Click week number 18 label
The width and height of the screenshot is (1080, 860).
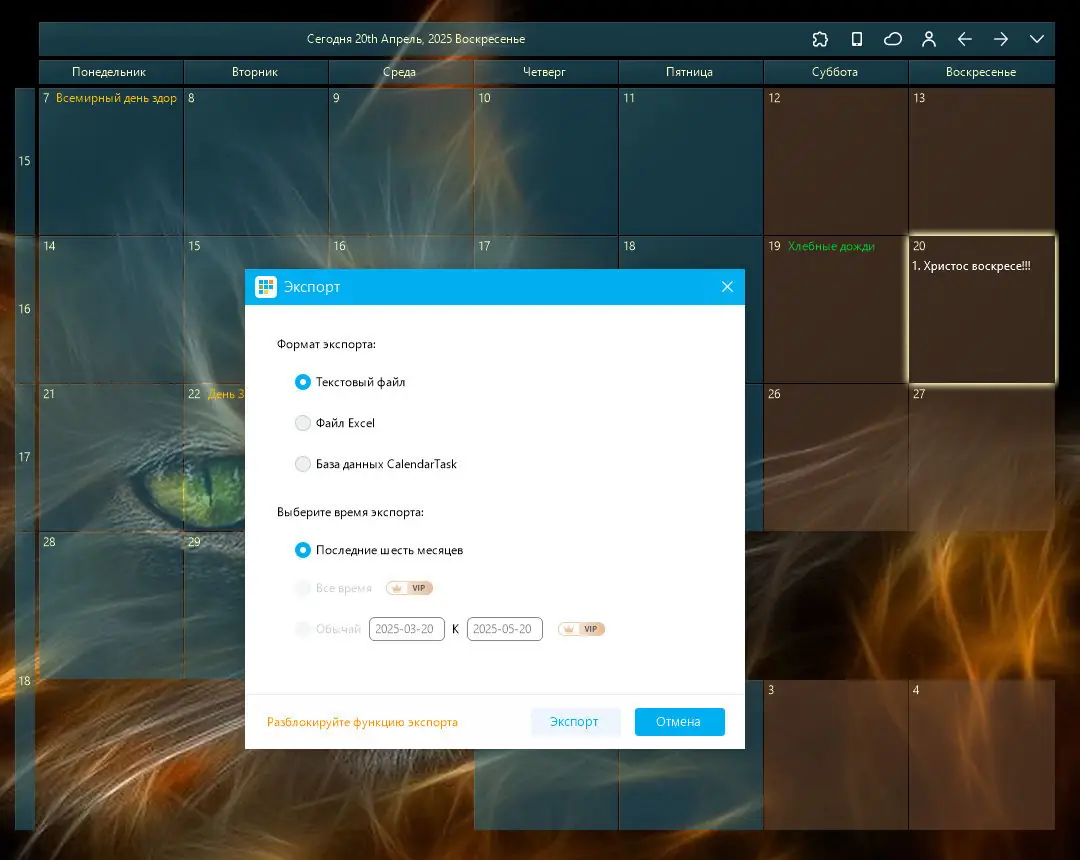25,681
